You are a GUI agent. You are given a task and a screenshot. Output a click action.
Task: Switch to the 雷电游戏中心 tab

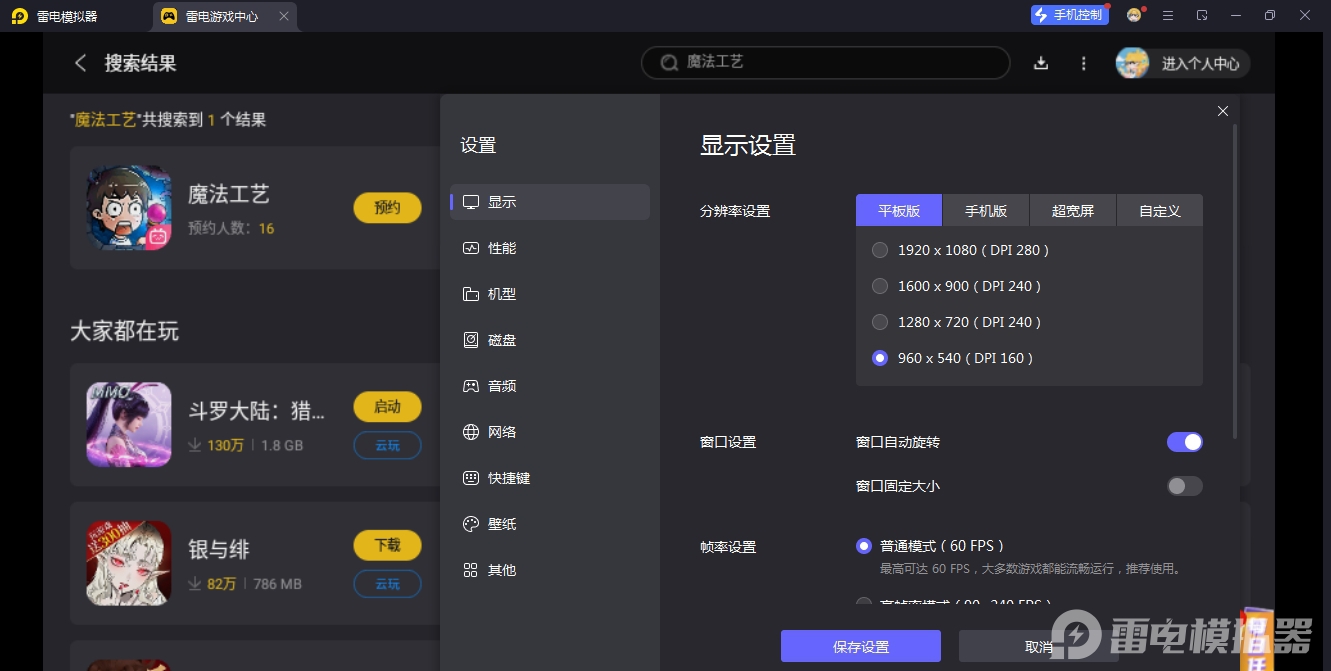pyautogui.click(x=226, y=16)
